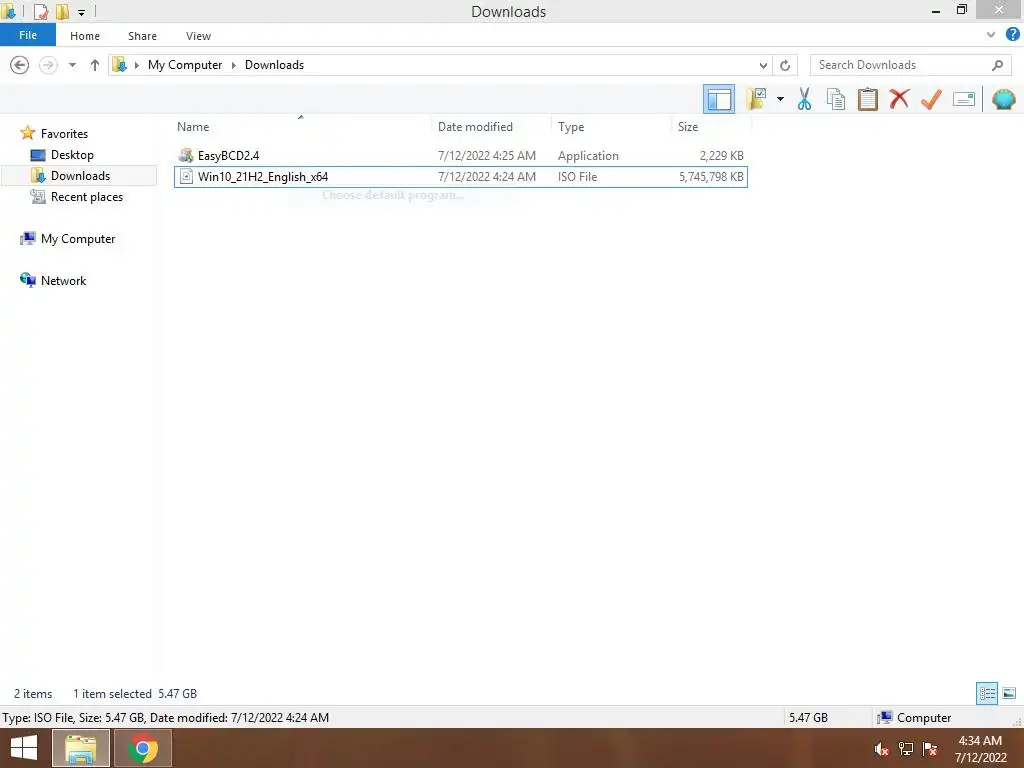The width and height of the screenshot is (1024, 768).
Task: Click the Copy icon in toolbar
Action: pos(836,99)
